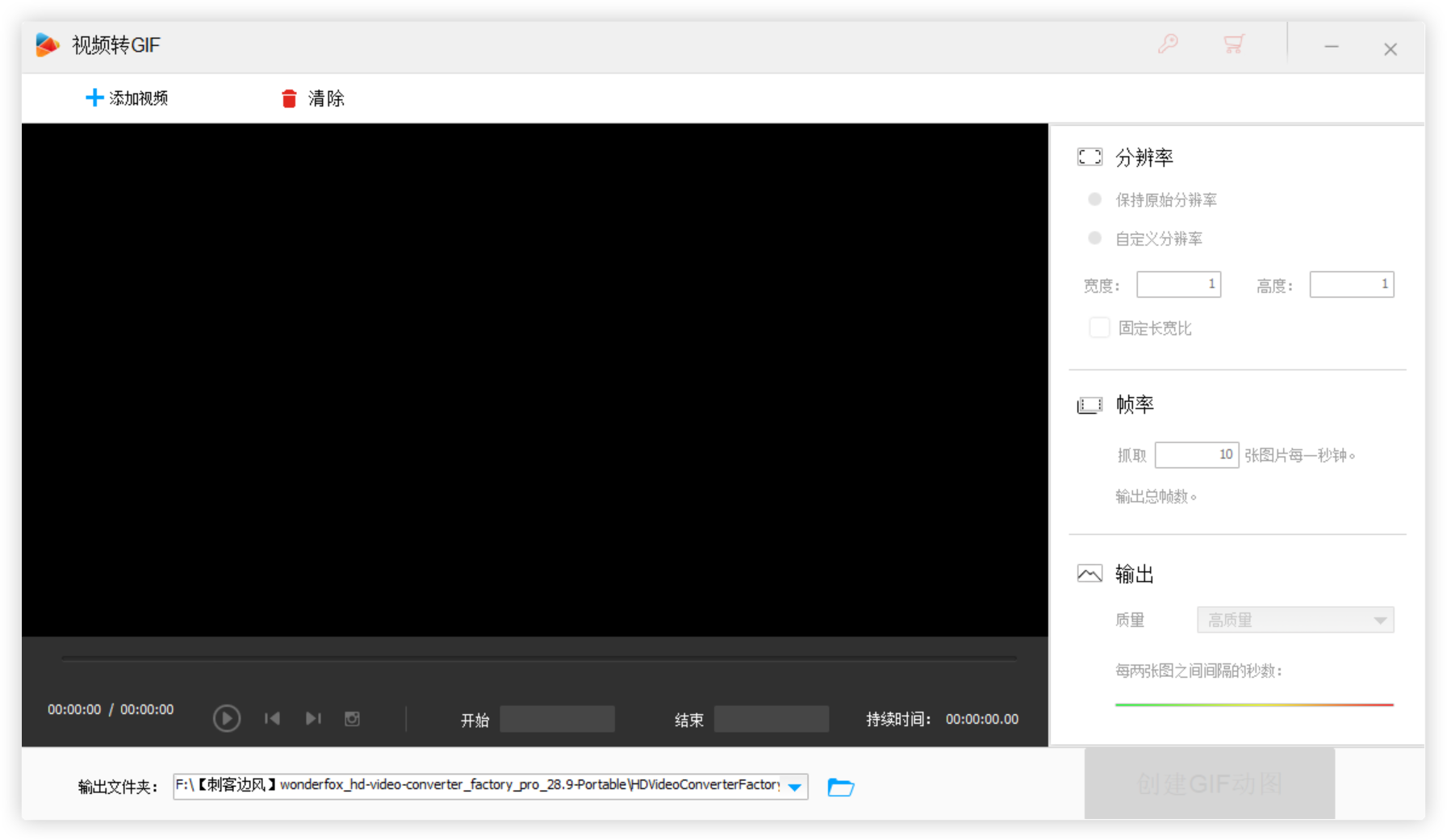Open the browse folder icon
Image resolution: width=1451 pixels, height=840 pixels.
pos(841,787)
